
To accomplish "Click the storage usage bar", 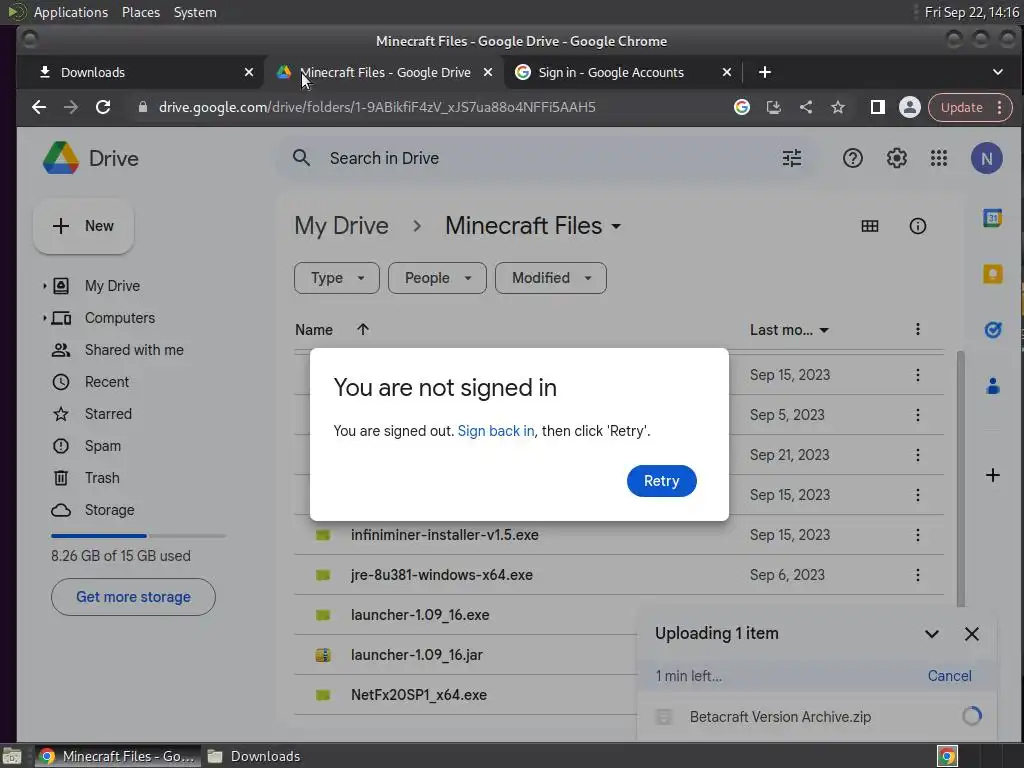I will (x=138, y=536).
